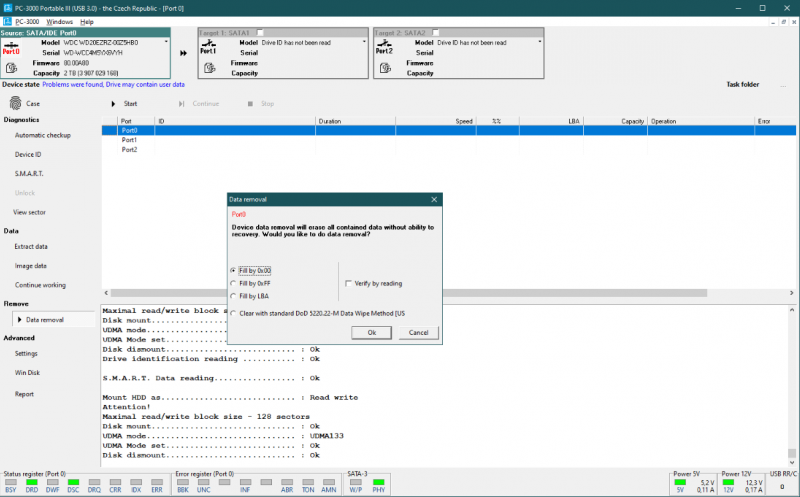This screenshot has width=800, height=497.
Task: Confirm data removal with Ok button
Action: [372, 332]
